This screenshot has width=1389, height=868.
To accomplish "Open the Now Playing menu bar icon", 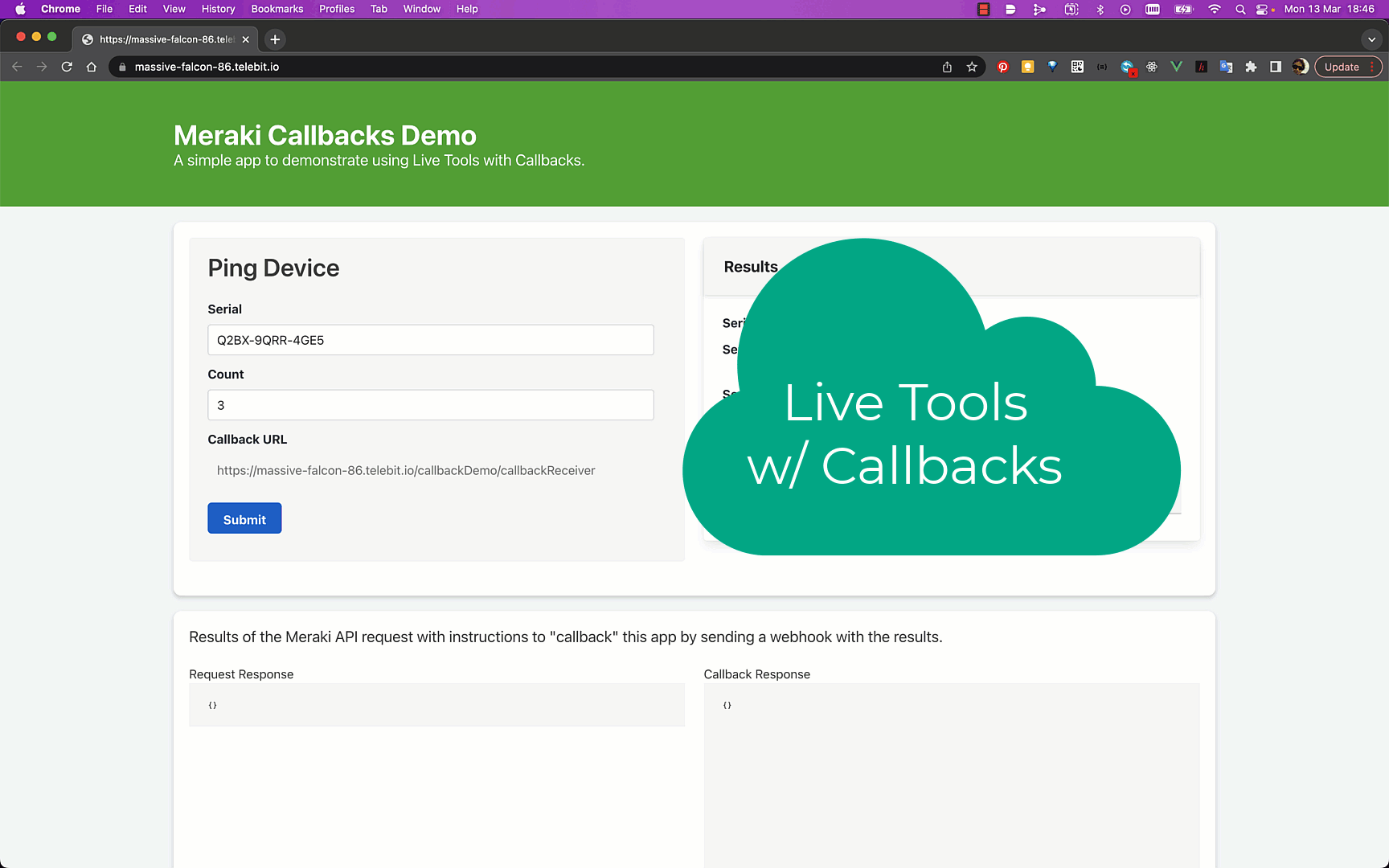I will tap(1125, 9).
